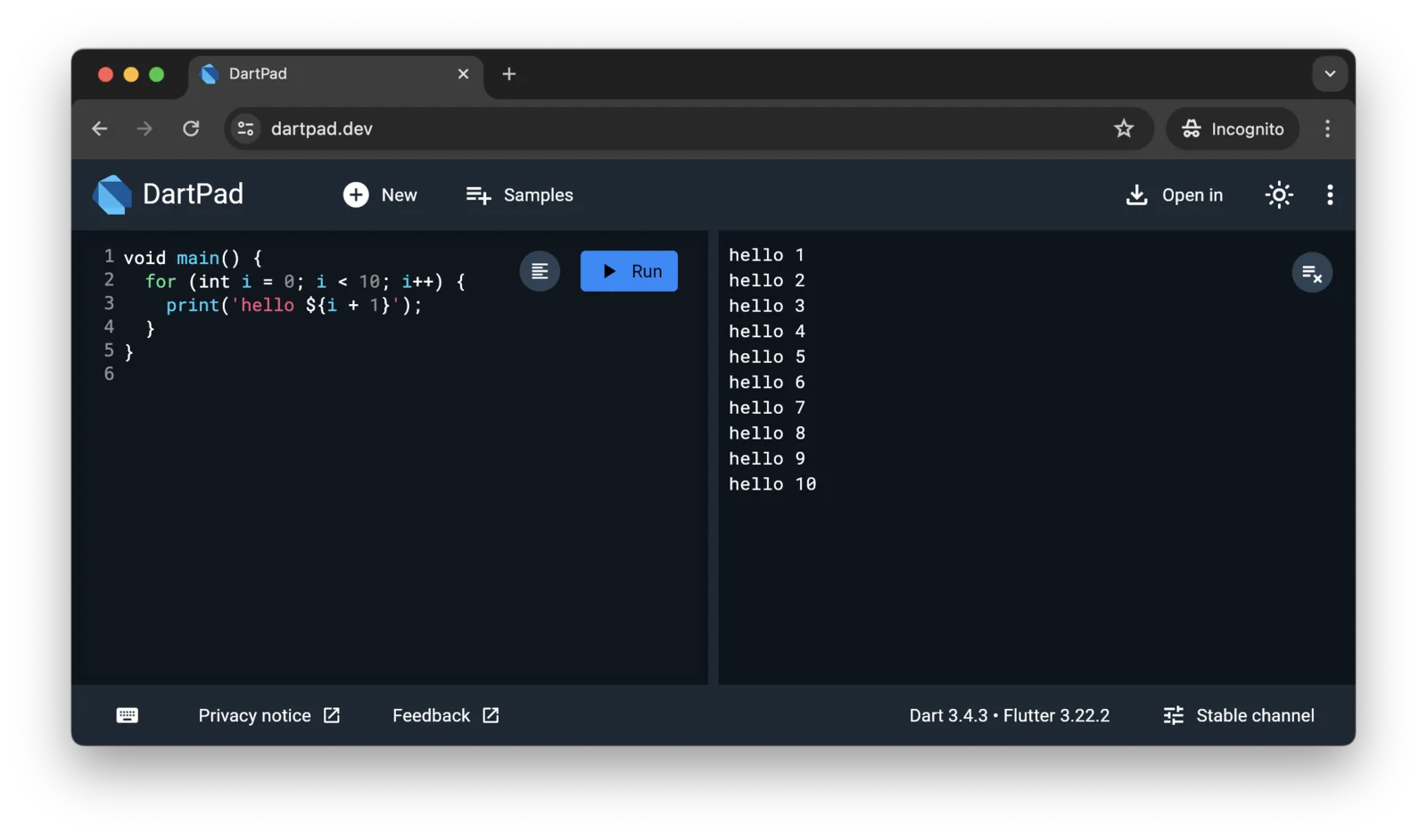The width and height of the screenshot is (1427, 840).
Task: Open the Privacy notice link
Action: [269, 715]
